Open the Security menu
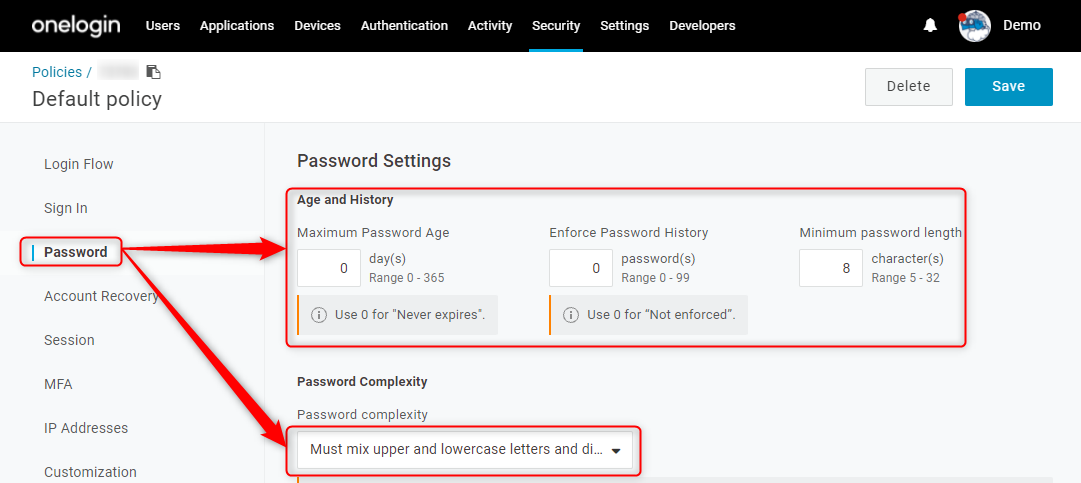 556,26
